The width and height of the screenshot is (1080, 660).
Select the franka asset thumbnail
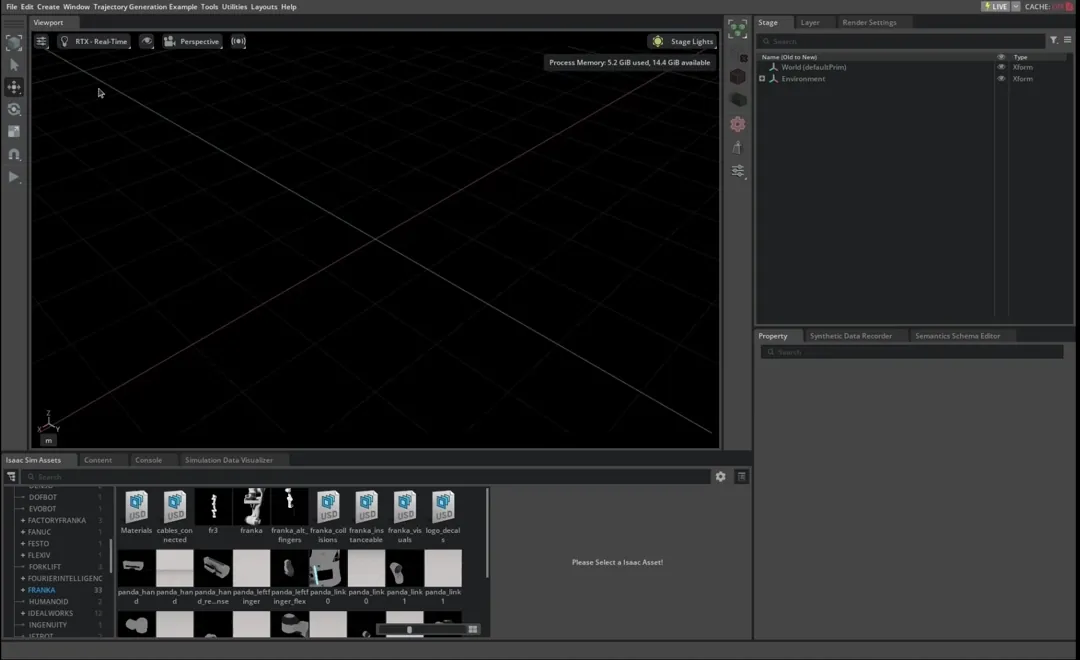click(x=251, y=506)
